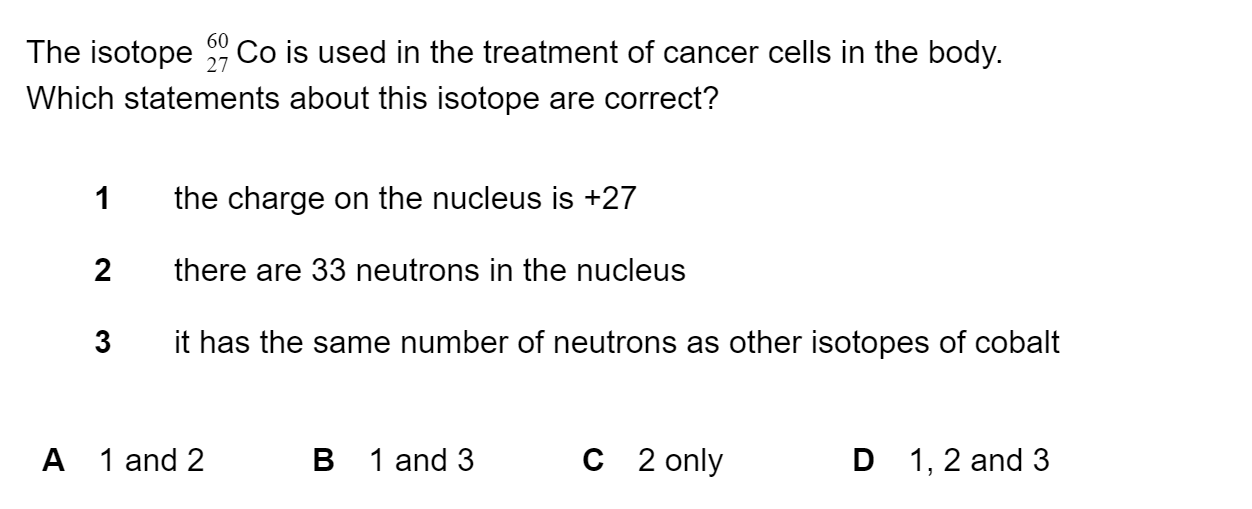1252x509 pixels.
Task: Click the mass number 60 superscript
Action: [218, 43]
